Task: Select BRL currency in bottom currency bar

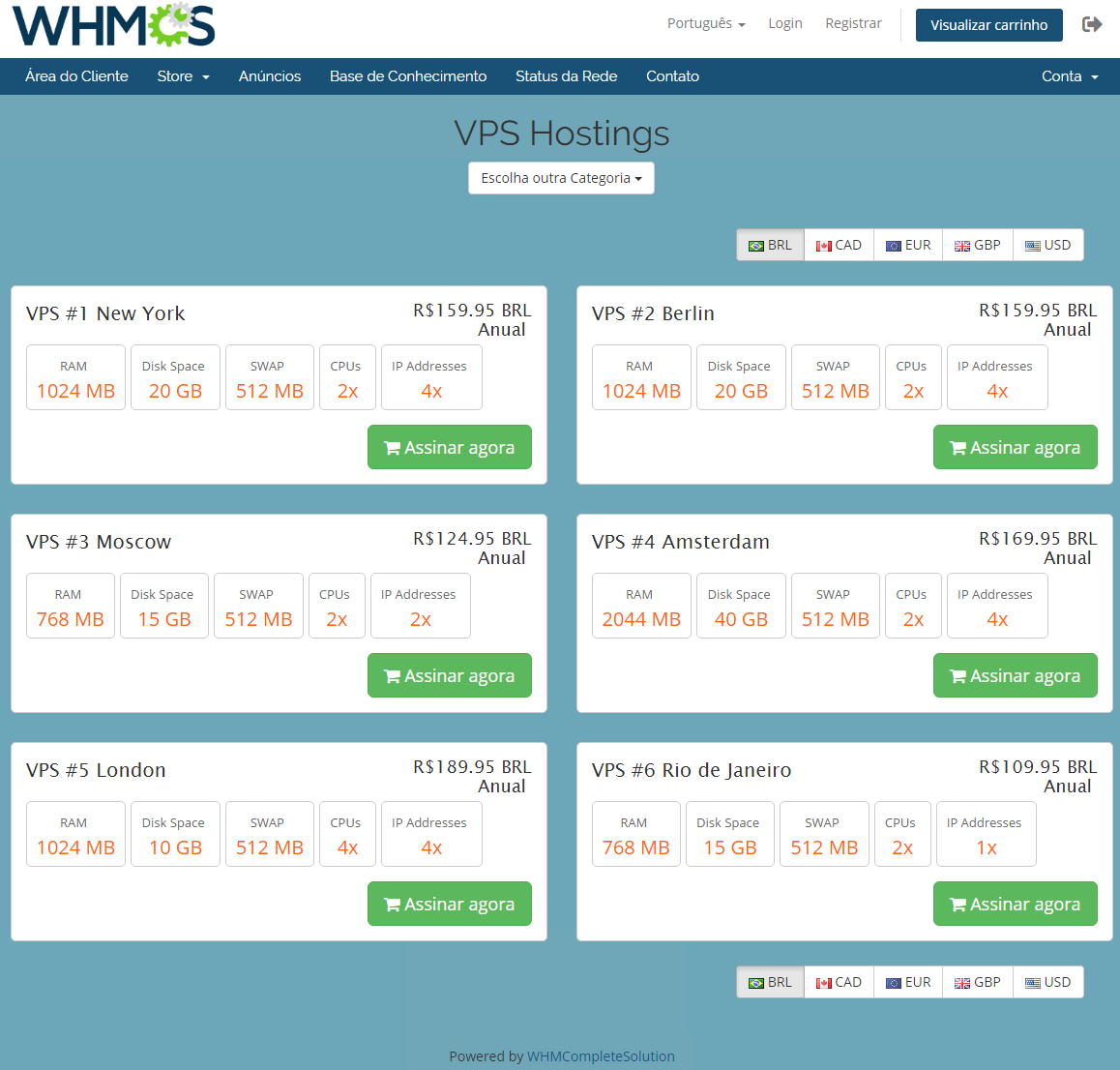Action: pos(770,982)
